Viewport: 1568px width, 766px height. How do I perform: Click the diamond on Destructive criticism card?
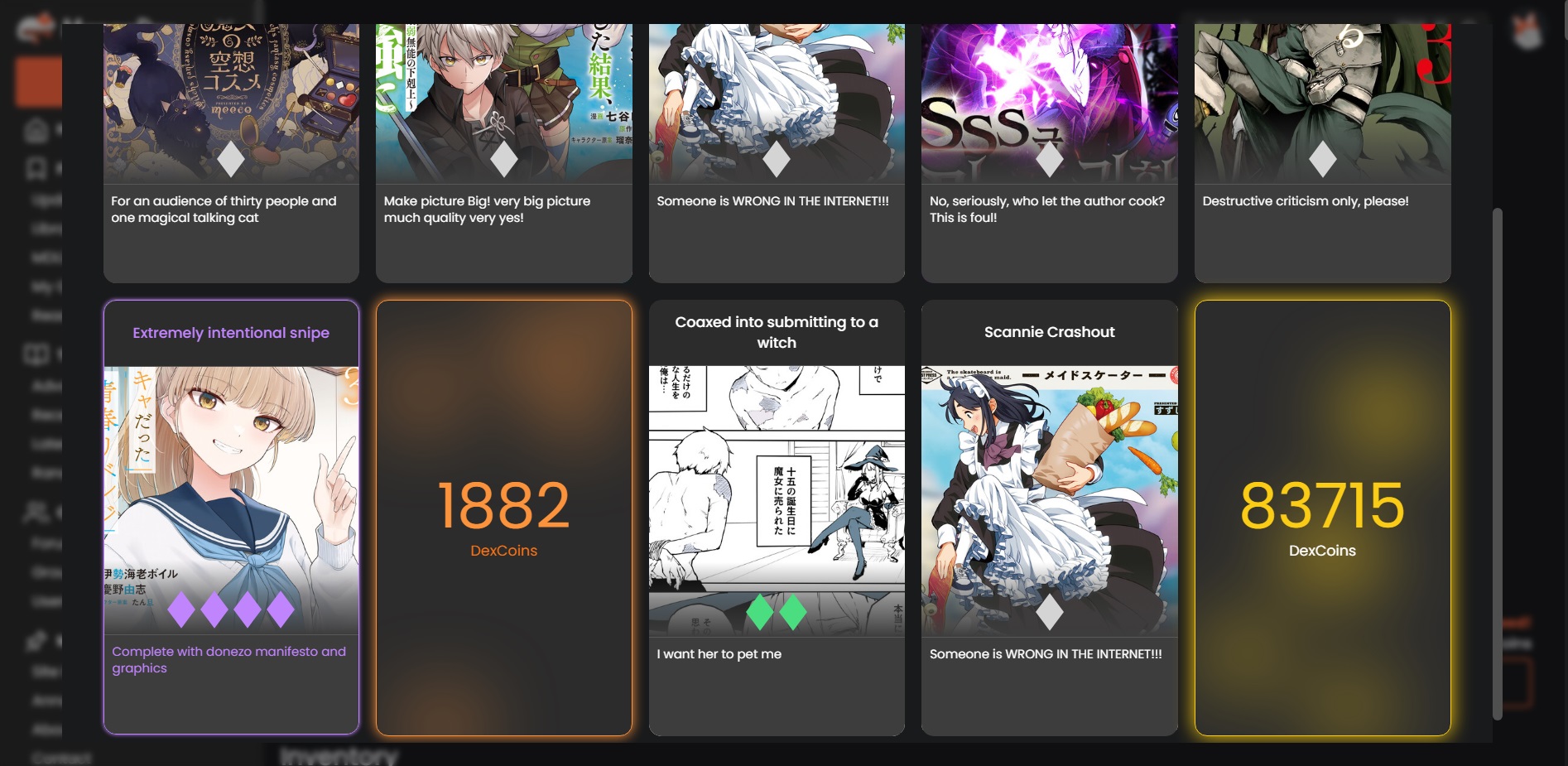(1323, 160)
